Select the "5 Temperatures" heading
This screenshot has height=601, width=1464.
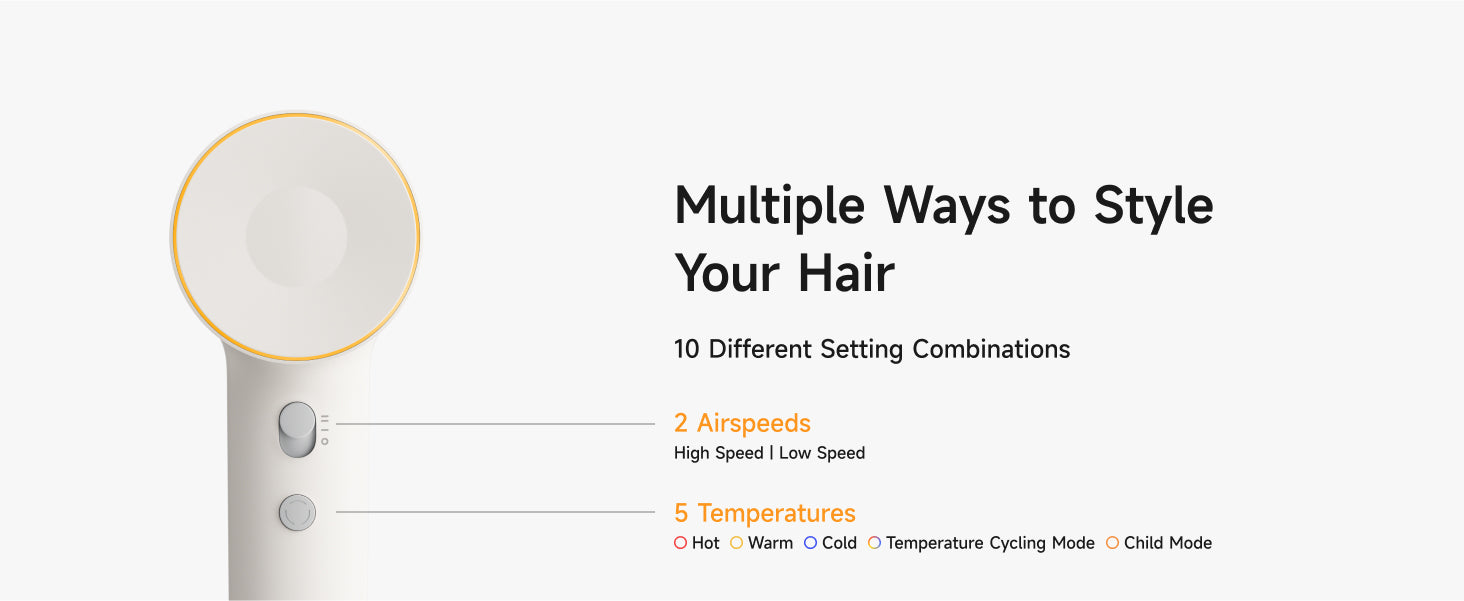pos(765,513)
